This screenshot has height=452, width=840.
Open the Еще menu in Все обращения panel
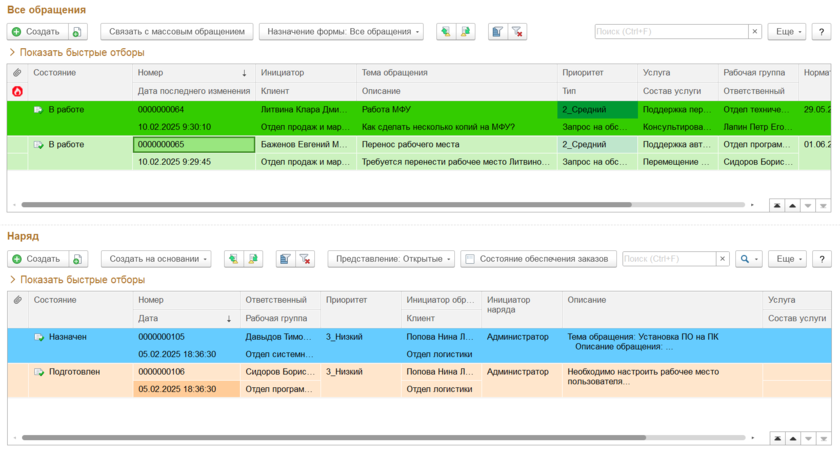786,32
